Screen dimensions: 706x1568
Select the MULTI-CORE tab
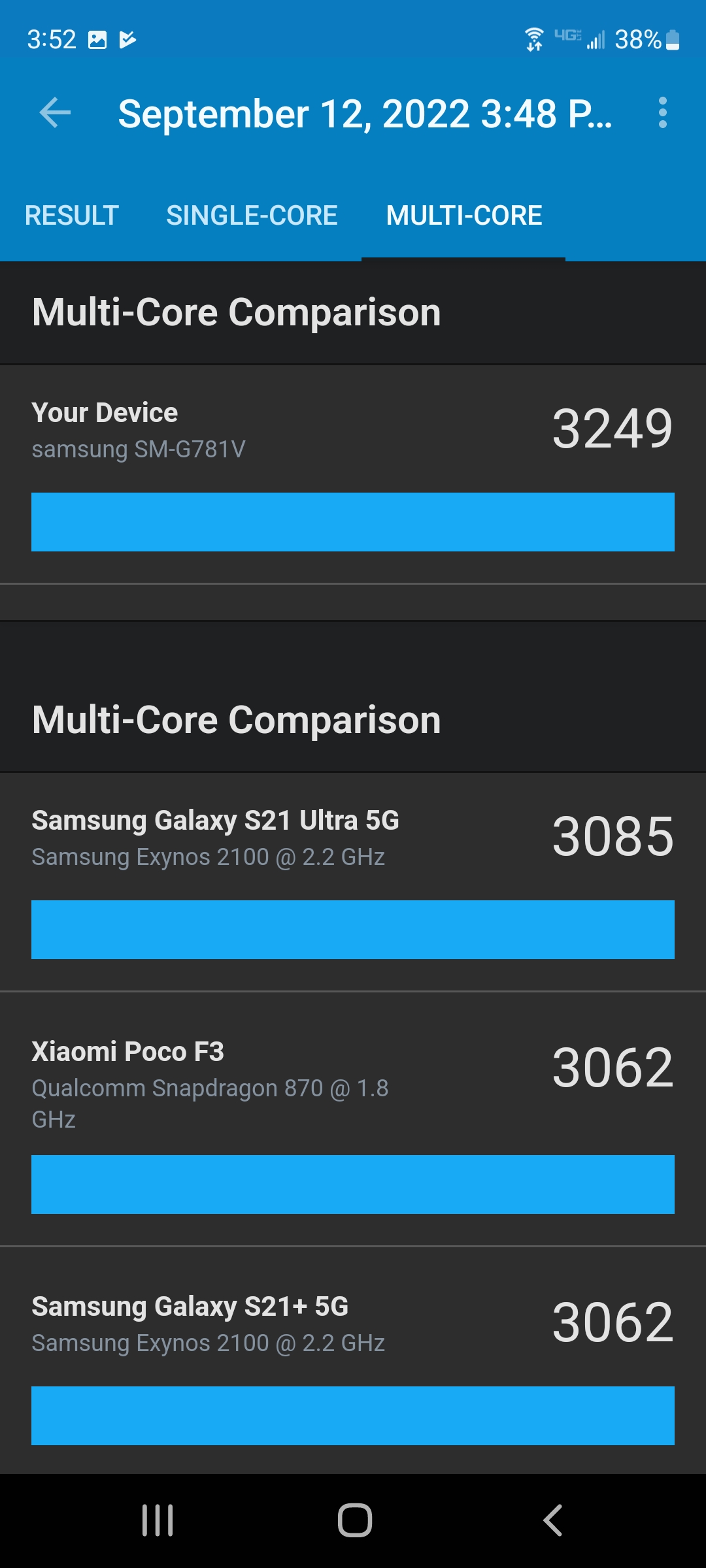coord(464,216)
